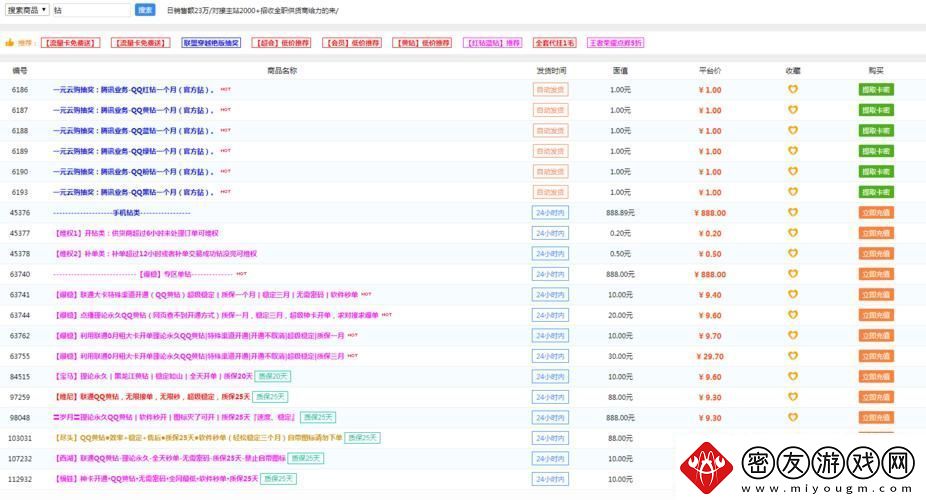This screenshot has height=500, width=926.
Task: Click orange 立即充值 button for item 63744
Action: [x=876, y=315]
